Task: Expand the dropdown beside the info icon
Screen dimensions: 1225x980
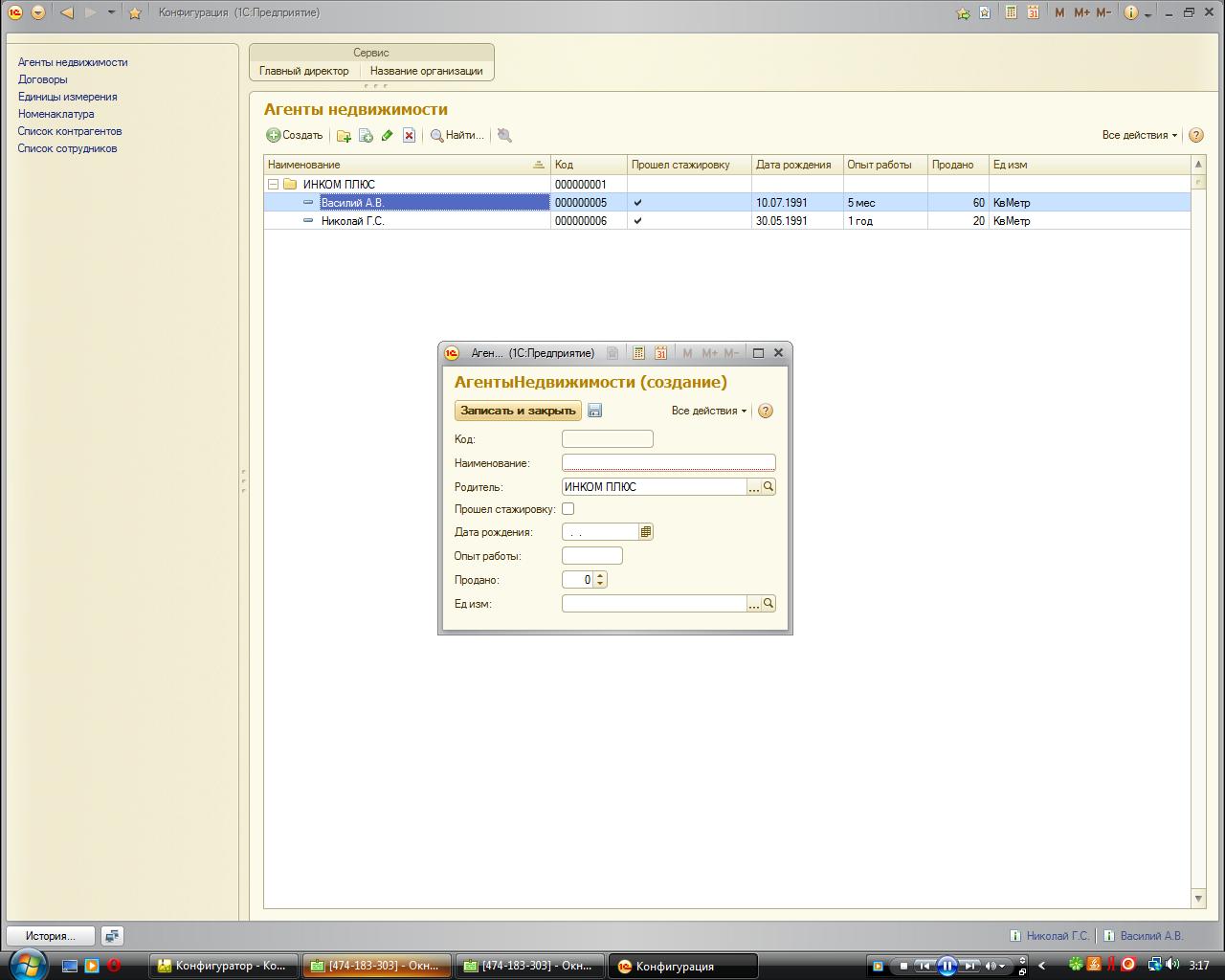Action: coord(1147,13)
